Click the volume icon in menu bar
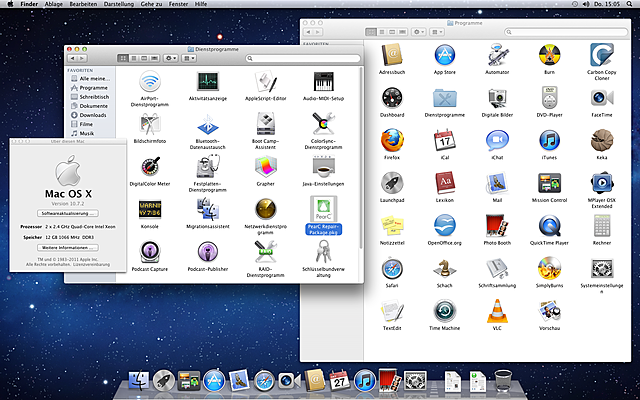The height and width of the screenshot is (400, 640). pos(586,4)
